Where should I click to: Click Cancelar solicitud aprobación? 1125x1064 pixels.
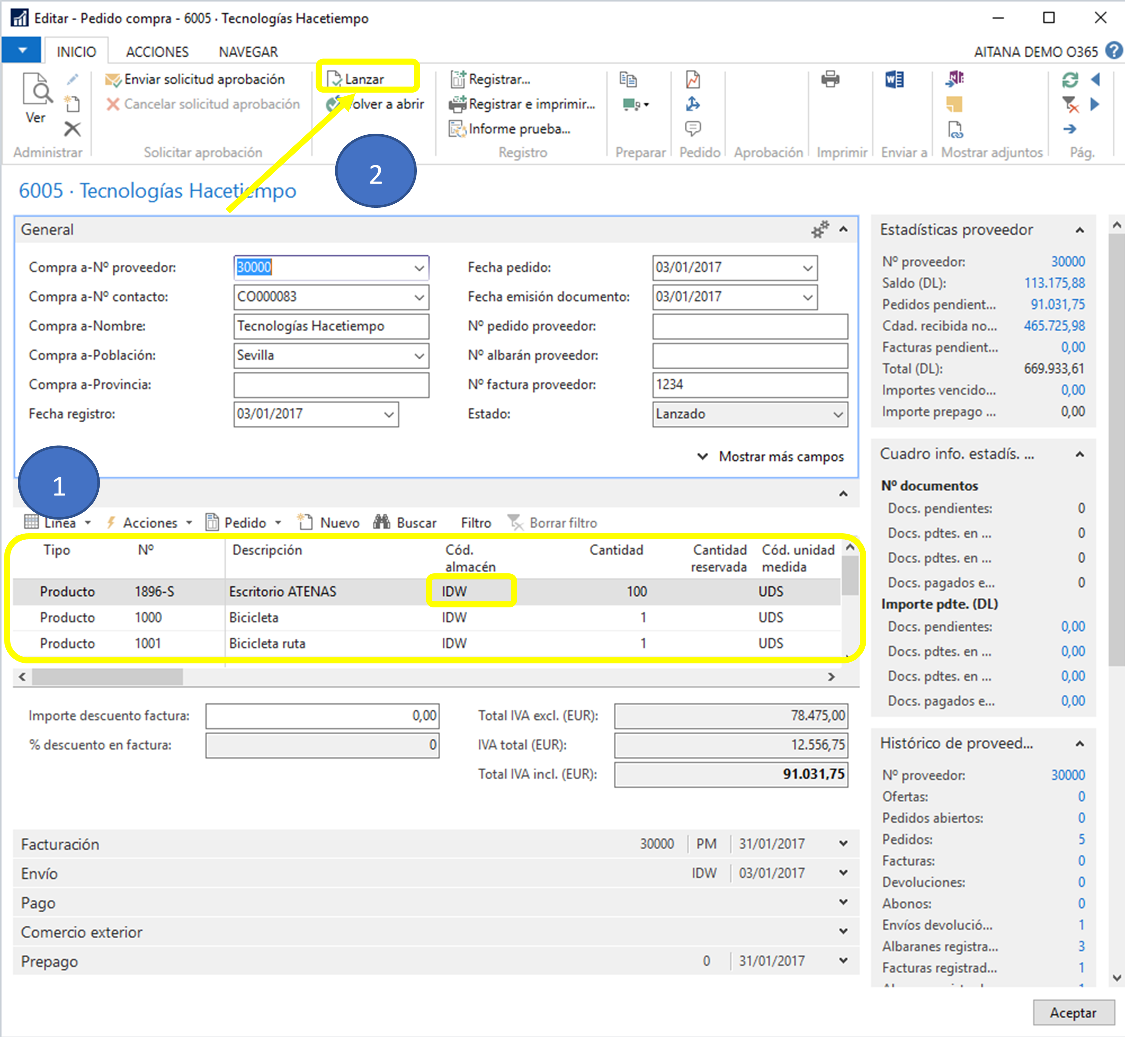click(x=203, y=104)
